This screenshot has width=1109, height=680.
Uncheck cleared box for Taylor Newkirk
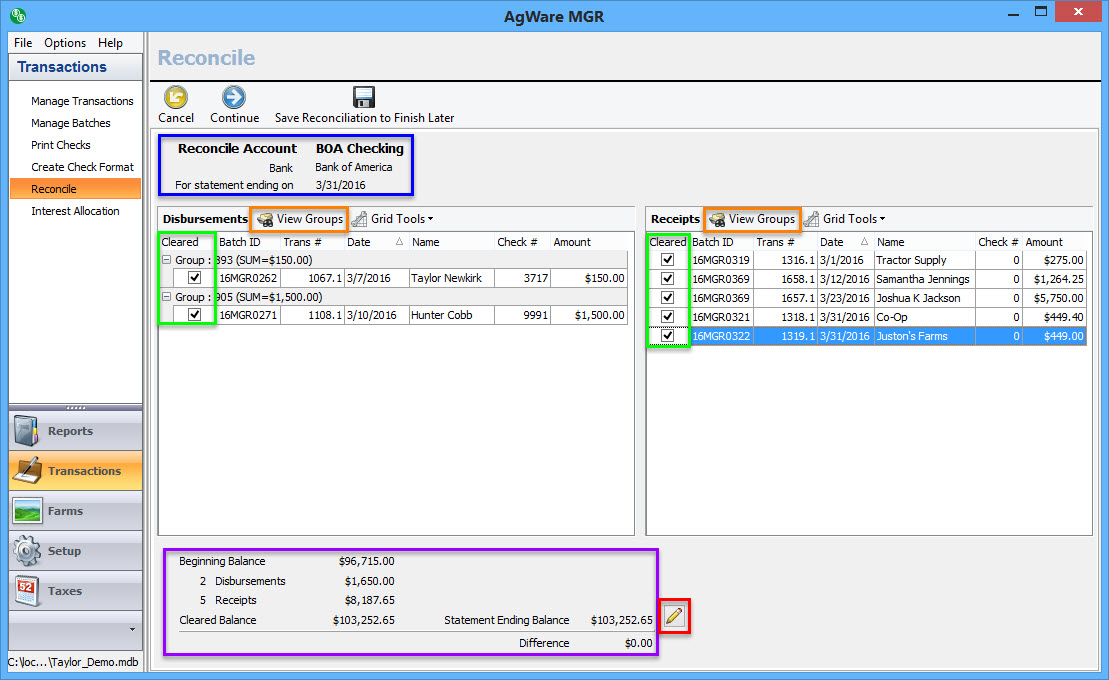pos(195,278)
